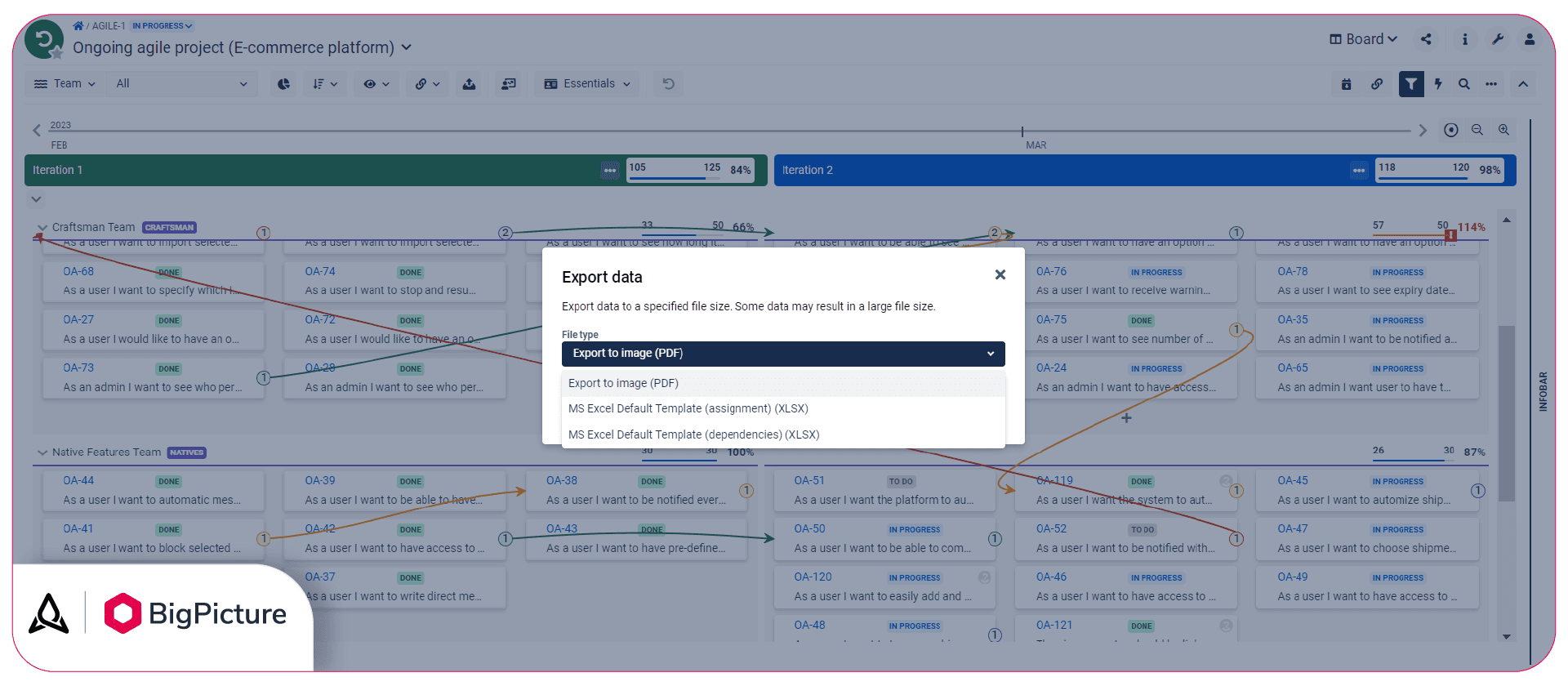
Task: Open the File type combo box
Action: pos(783,354)
